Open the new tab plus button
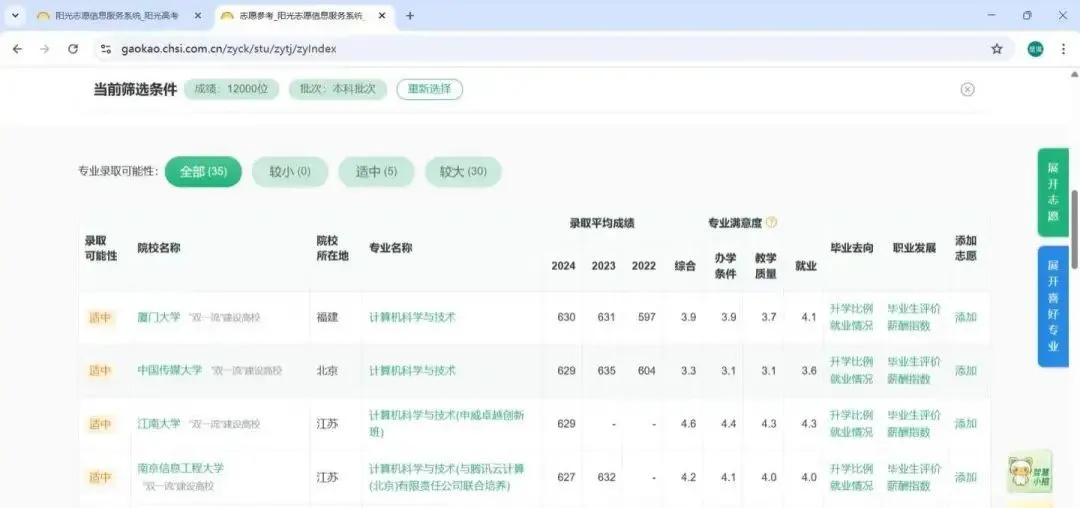The image size is (1080, 508). point(410,16)
